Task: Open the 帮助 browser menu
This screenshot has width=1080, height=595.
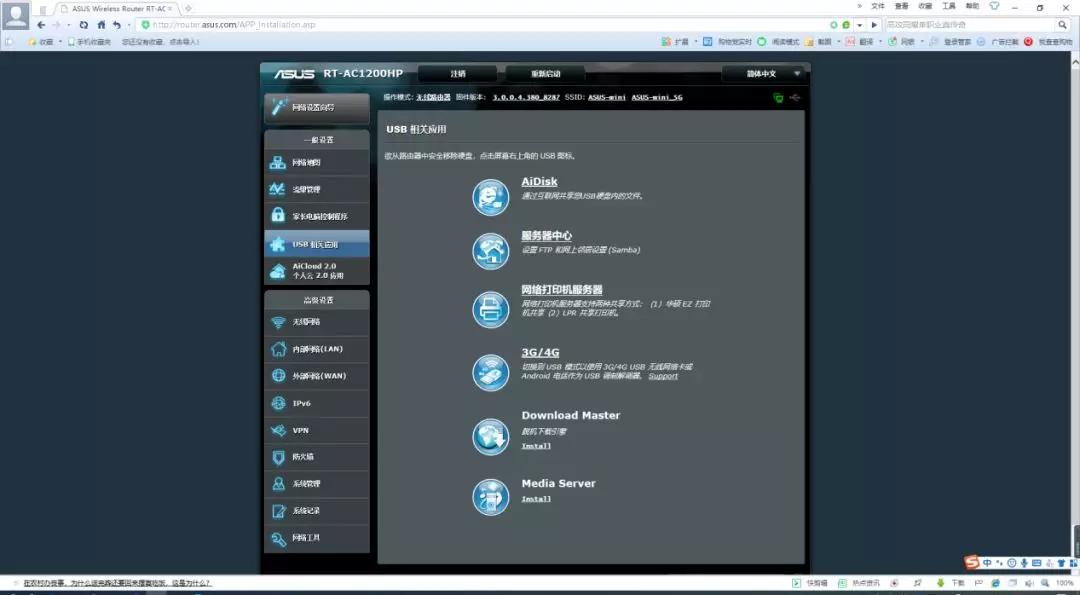Action: (973, 6)
